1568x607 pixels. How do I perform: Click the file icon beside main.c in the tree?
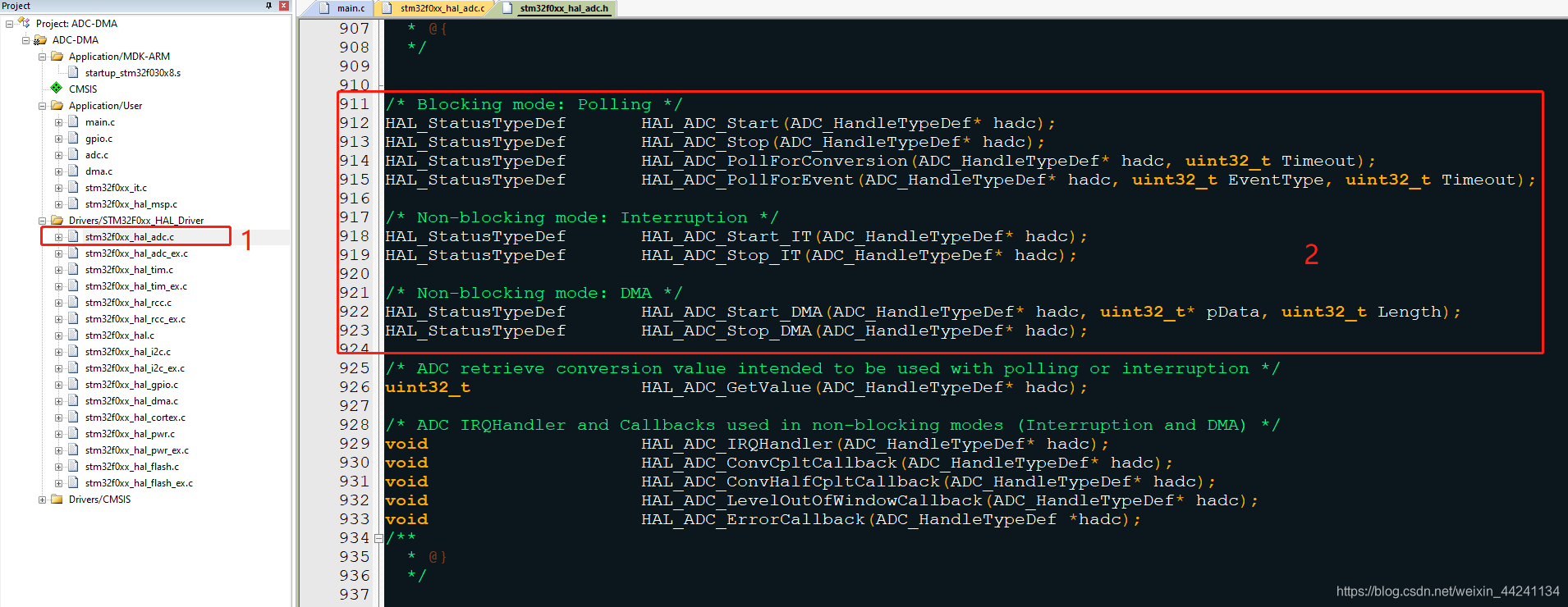click(x=73, y=121)
